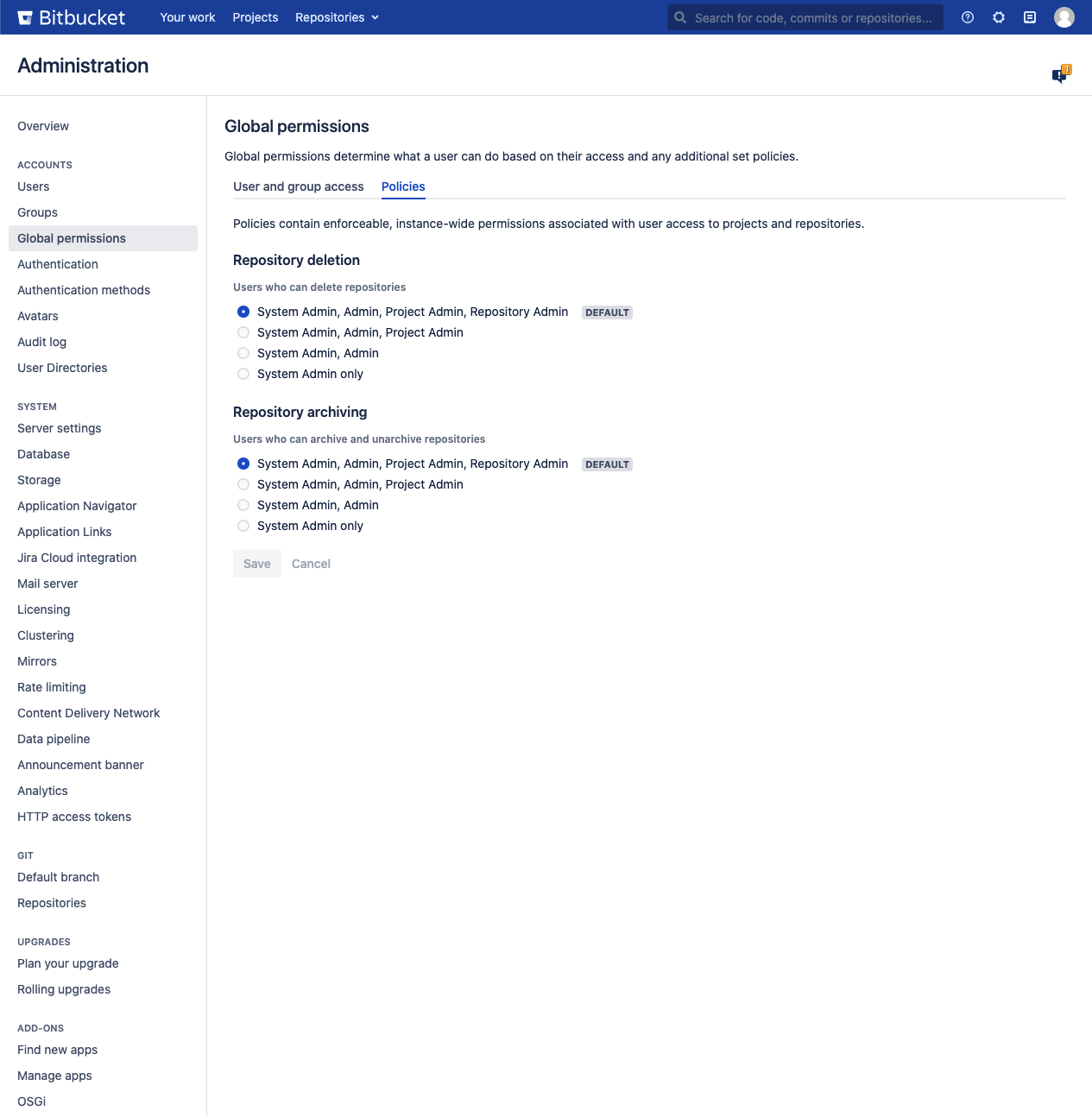Focus the search for code input field
Viewport: 1092px width, 1117px height.
pyautogui.click(x=805, y=17)
